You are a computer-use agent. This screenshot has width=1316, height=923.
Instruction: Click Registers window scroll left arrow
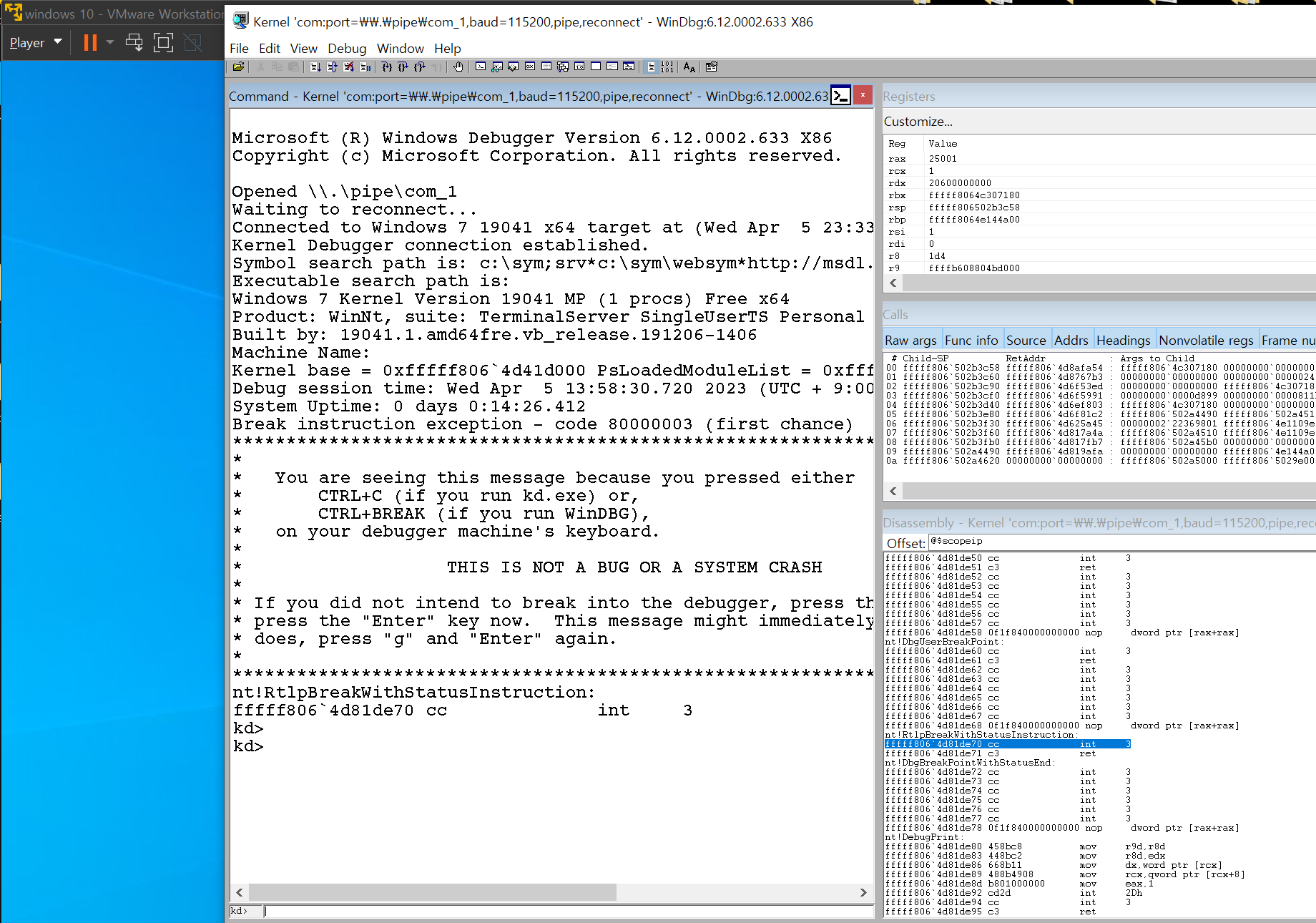pos(893,283)
